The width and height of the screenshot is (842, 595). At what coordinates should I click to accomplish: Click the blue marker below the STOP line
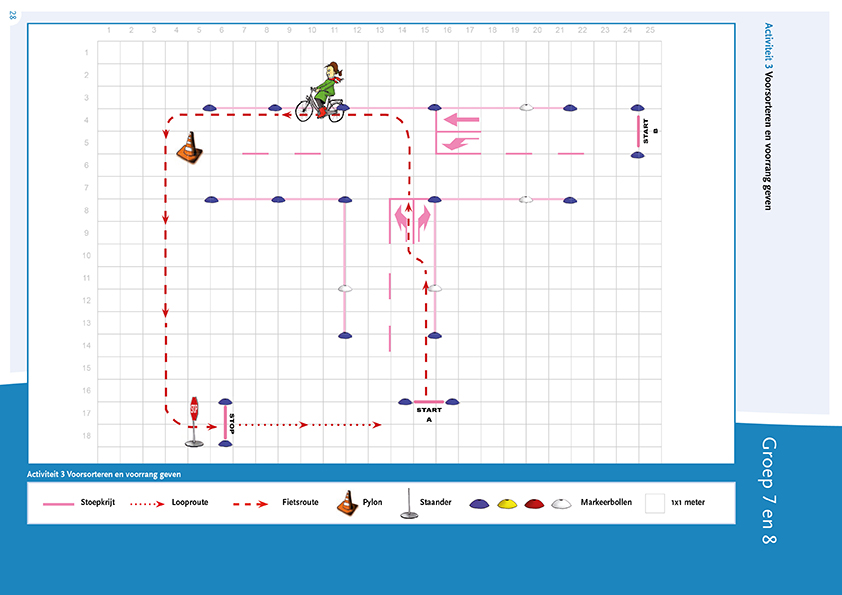[x=226, y=444]
